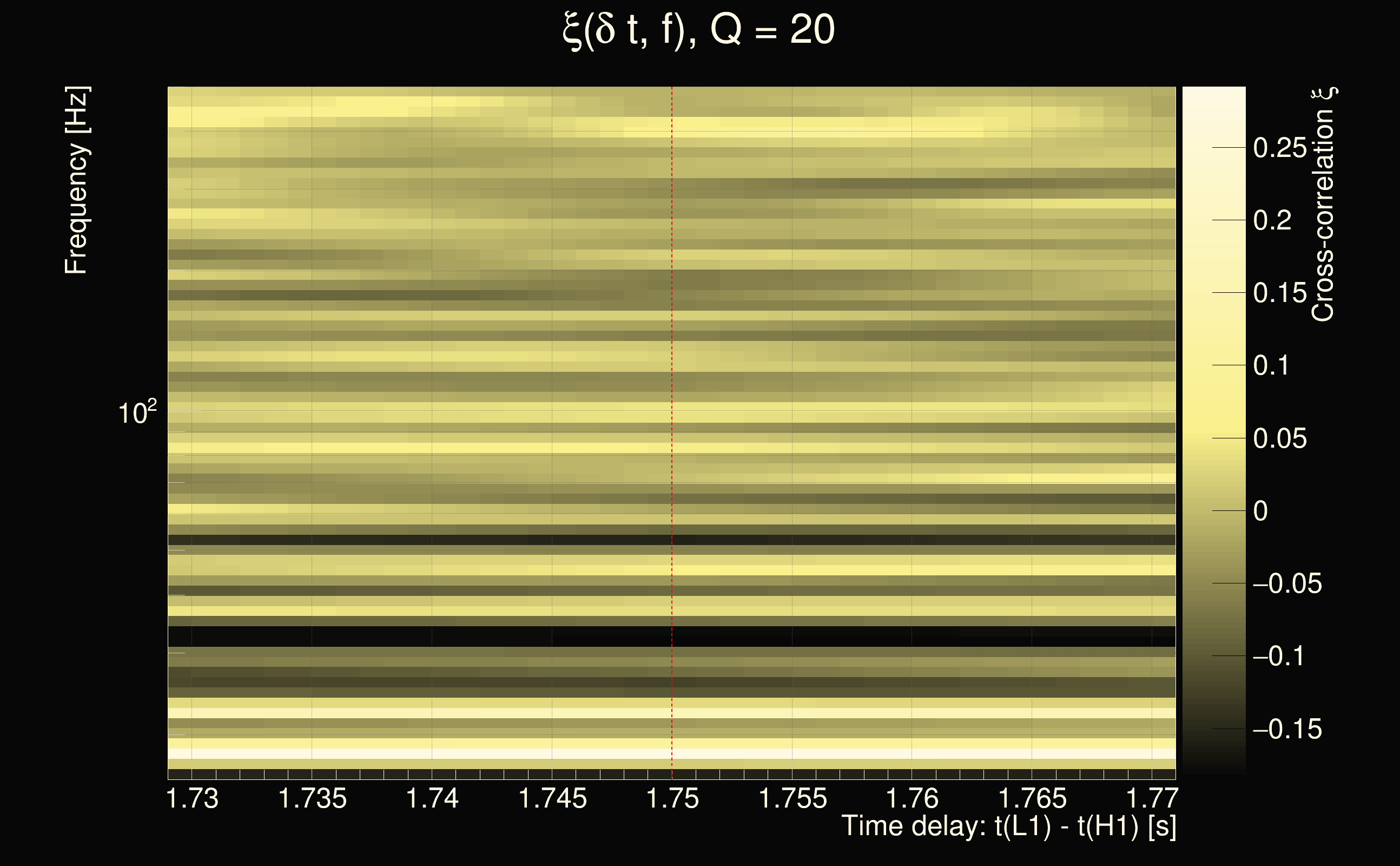Viewport: 1400px width, 866px height.
Task: Click the 10² frequency tick label
Action: pos(137,412)
